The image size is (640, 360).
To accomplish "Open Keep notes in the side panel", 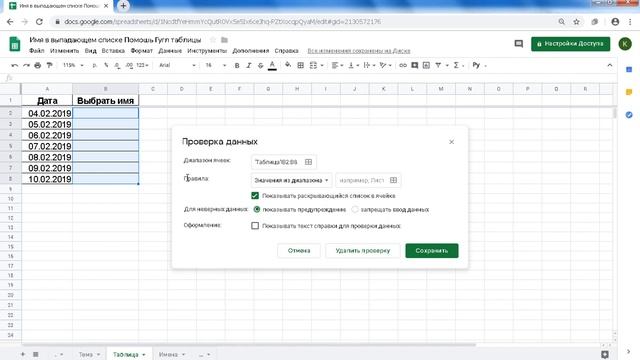I will 629,92.
